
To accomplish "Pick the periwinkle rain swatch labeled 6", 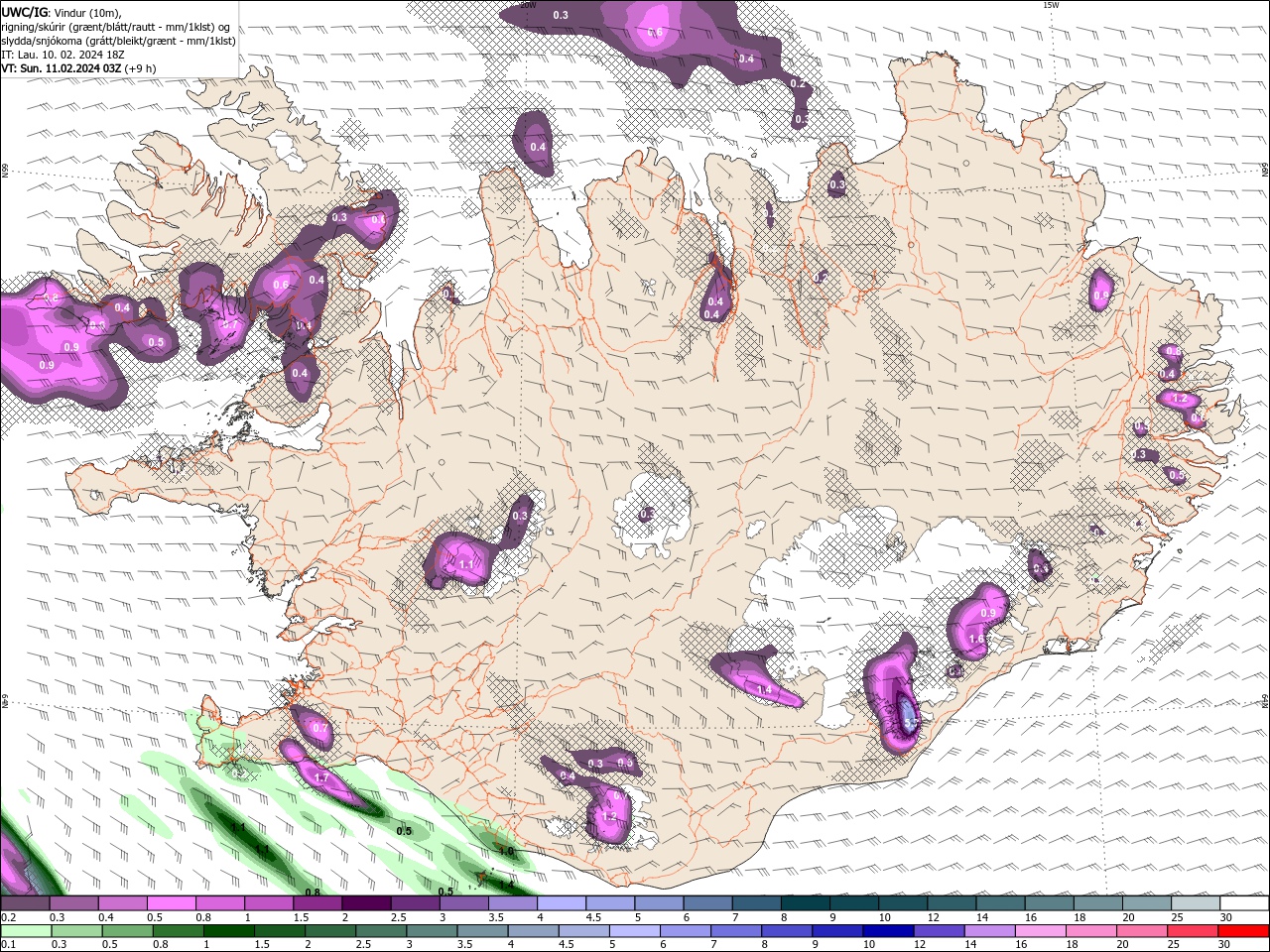I will (x=684, y=931).
